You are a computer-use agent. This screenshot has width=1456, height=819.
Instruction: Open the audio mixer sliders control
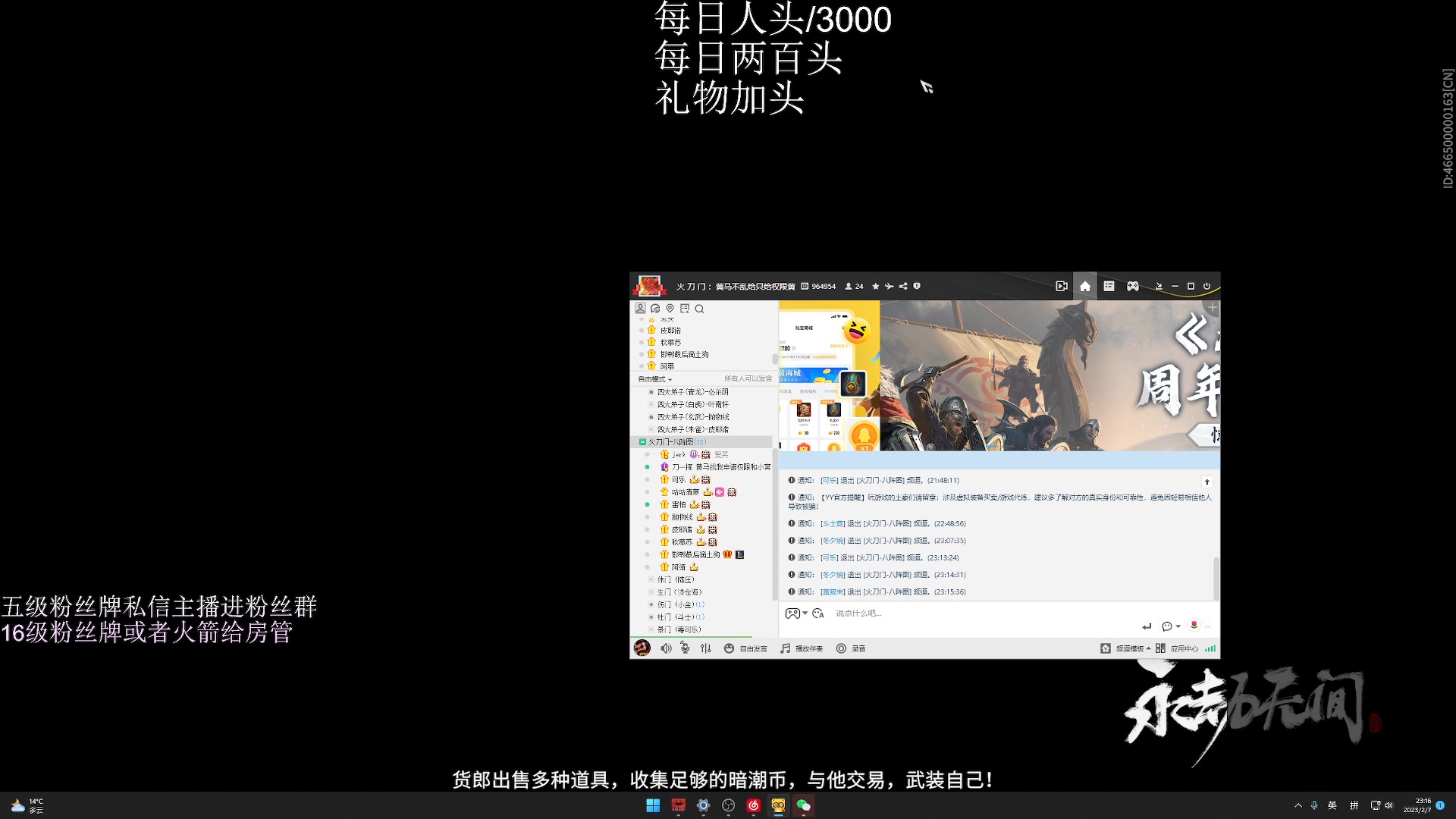pos(704,648)
